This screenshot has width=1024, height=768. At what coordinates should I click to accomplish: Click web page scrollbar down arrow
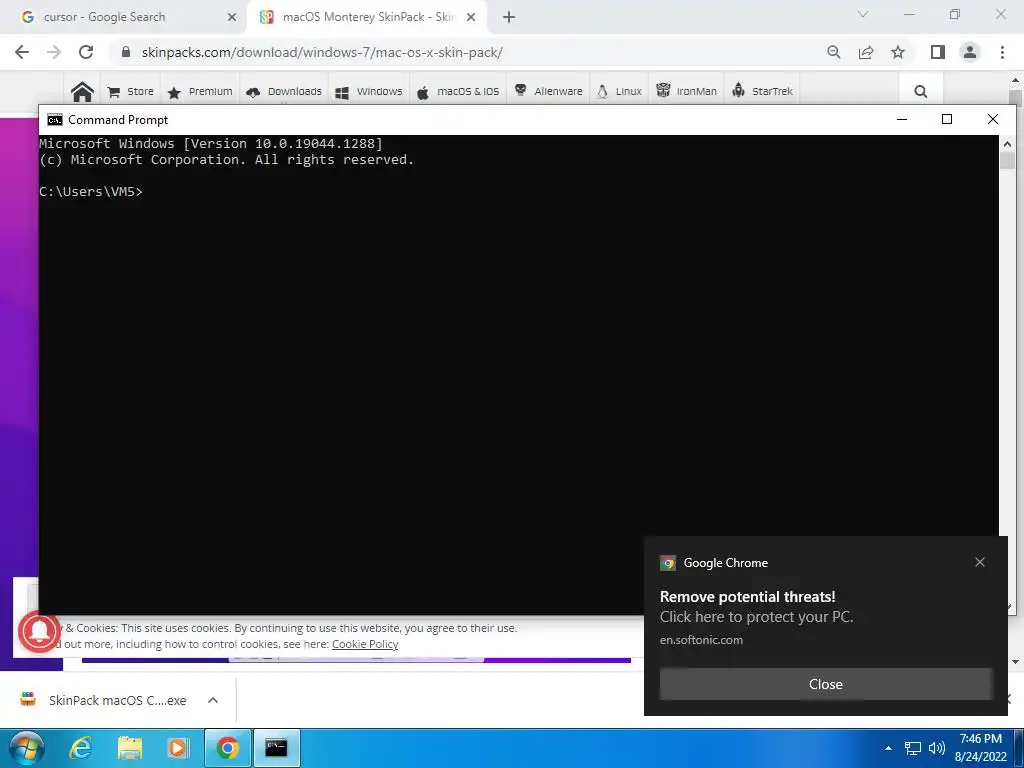tap(1016, 662)
